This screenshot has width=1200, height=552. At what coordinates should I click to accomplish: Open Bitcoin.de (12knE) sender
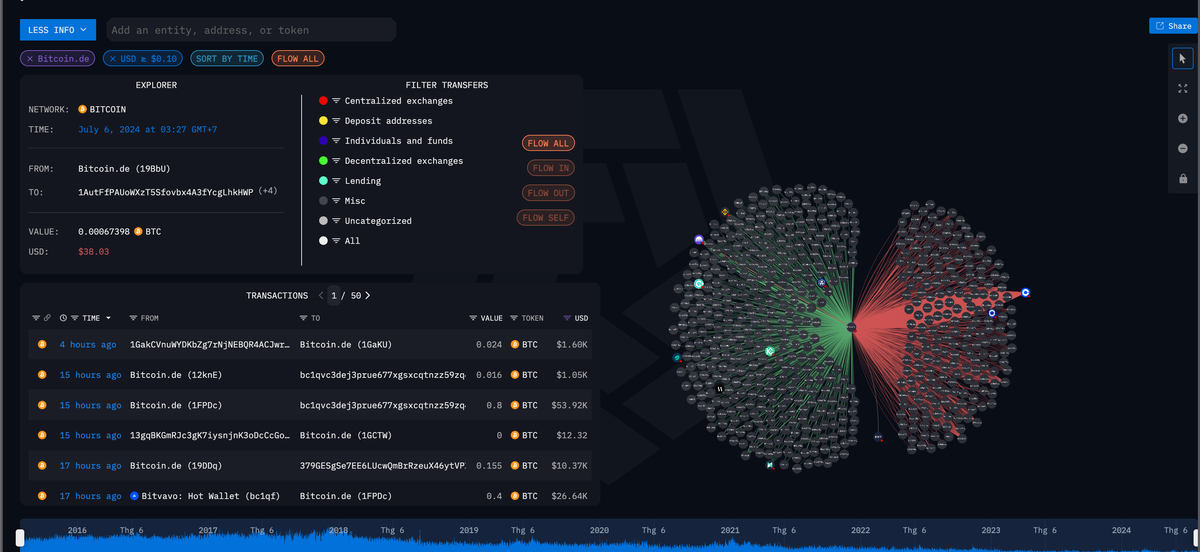(174, 375)
